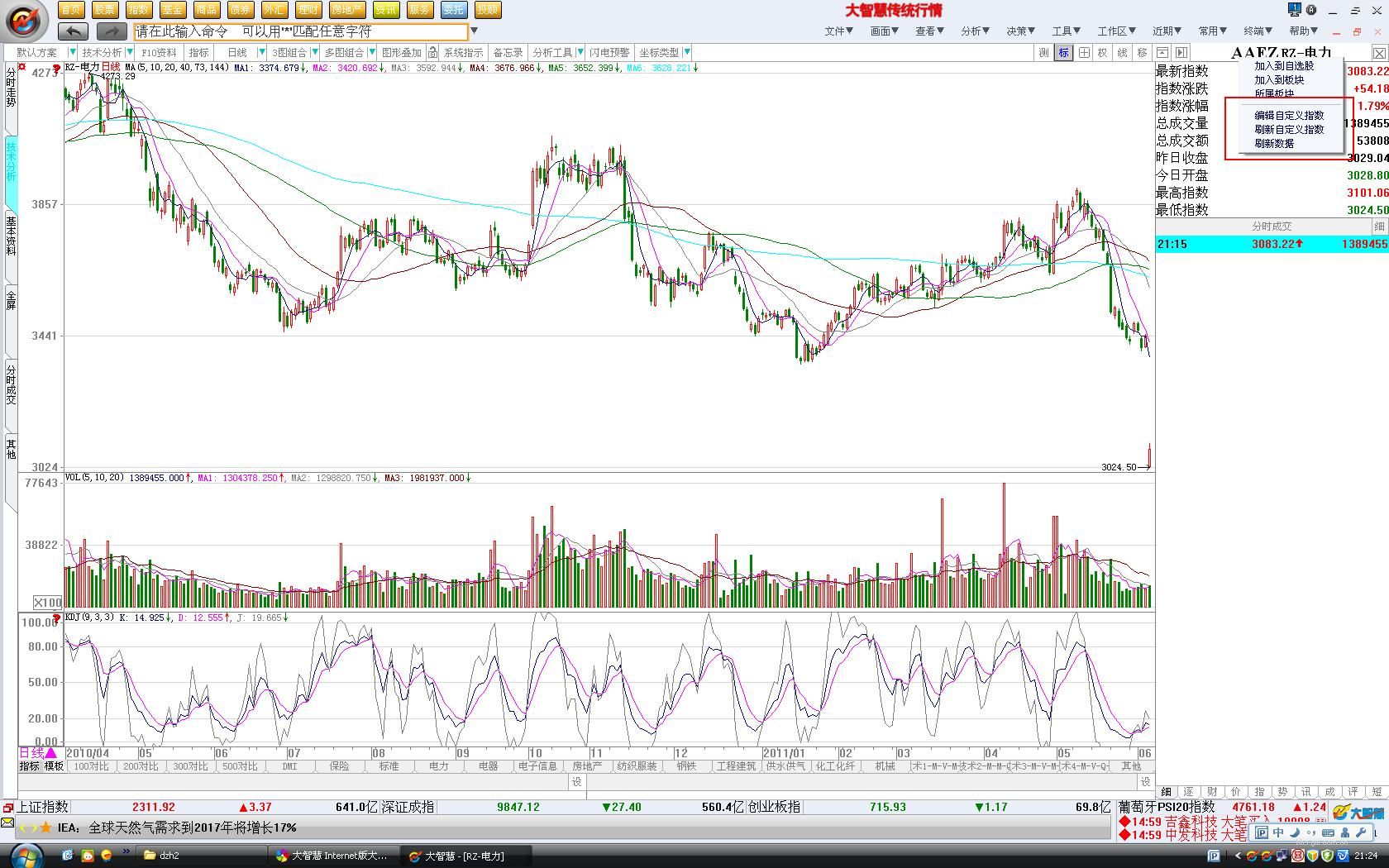
Task: Switch to the 电力 indicator tab
Action: click(438, 766)
